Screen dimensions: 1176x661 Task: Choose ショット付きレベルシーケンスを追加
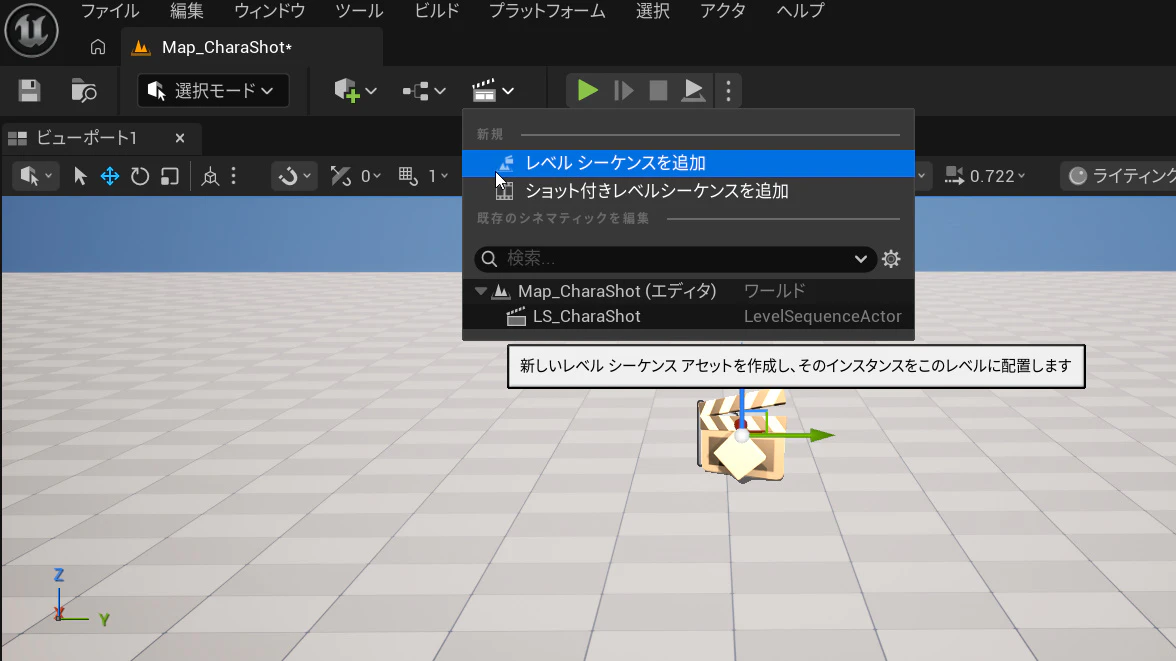pos(688,191)
